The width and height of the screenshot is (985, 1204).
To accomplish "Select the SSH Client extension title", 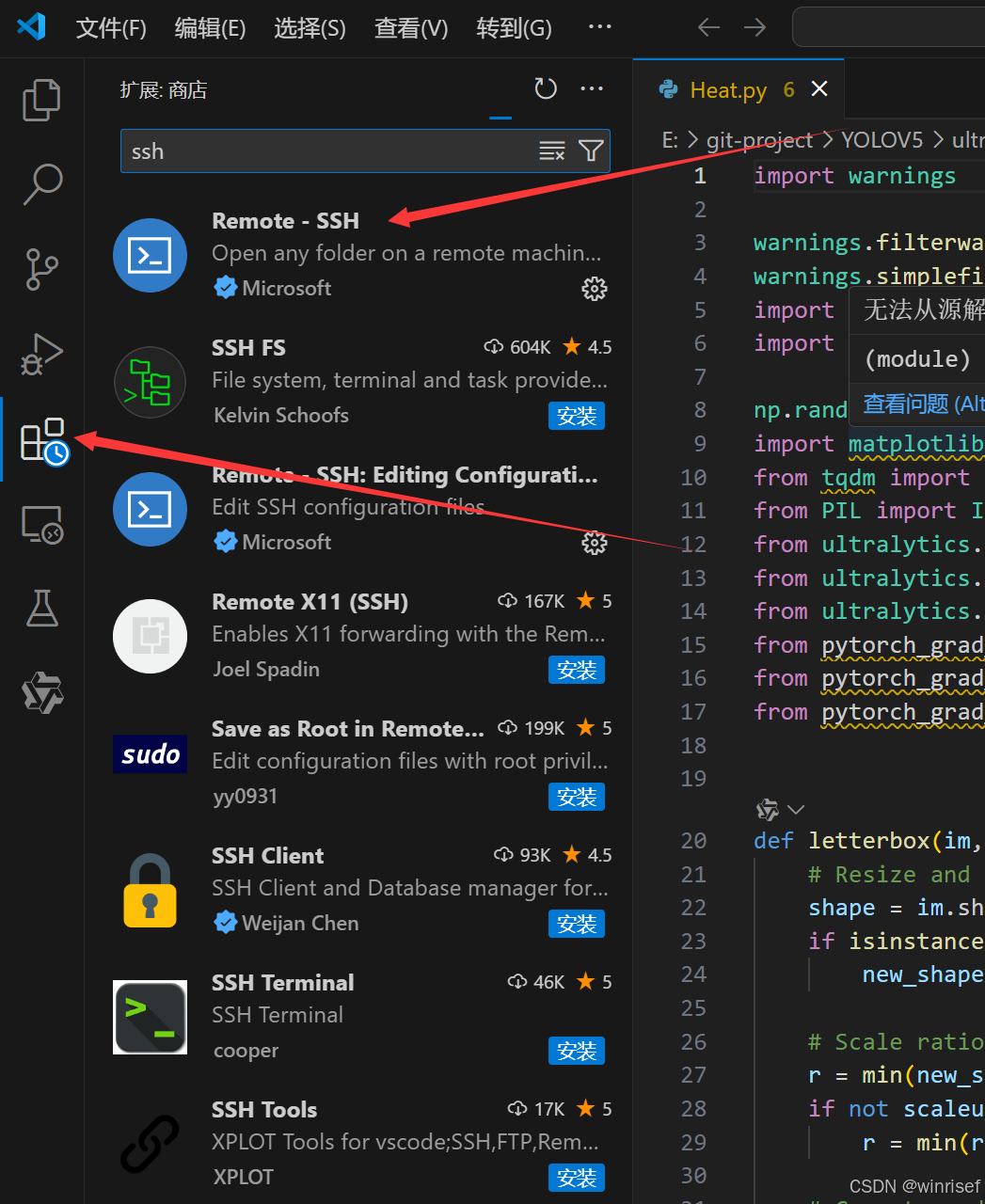I will click(x=267, y=856).
